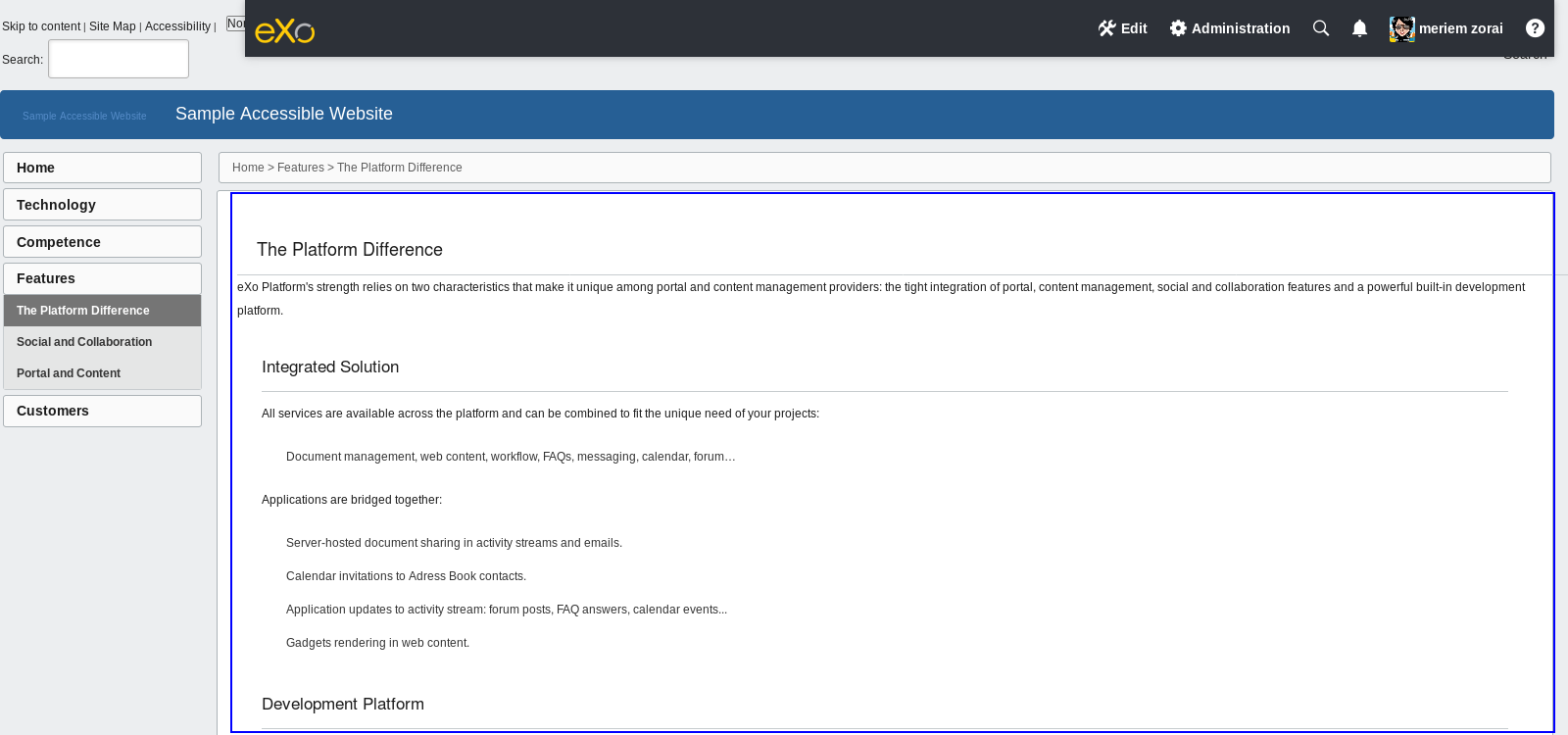Click The Platform Difference page heading
The height and width of the screenshot is (735, 1568).
(350, 250)
